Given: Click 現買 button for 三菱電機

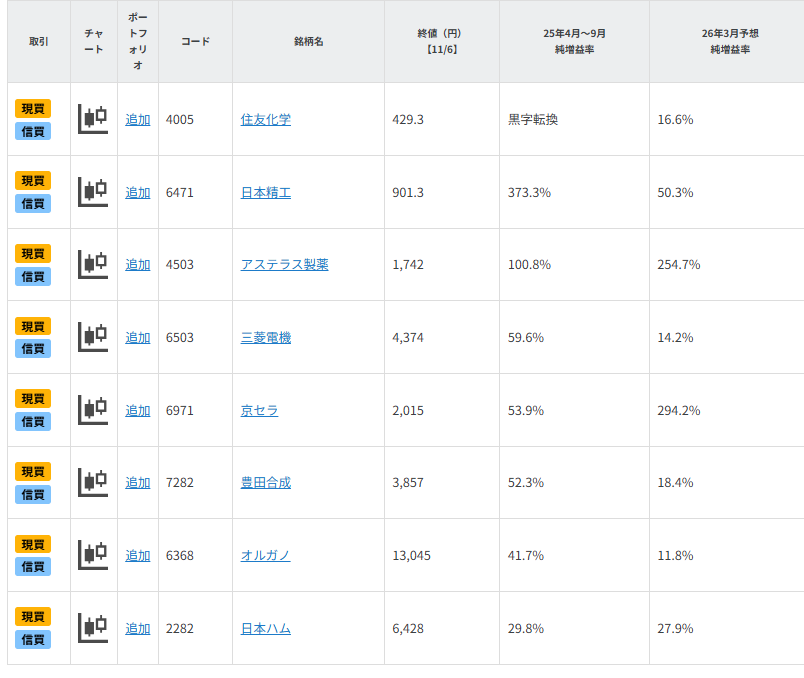Looking at the screenshot, I should (31, 326).
